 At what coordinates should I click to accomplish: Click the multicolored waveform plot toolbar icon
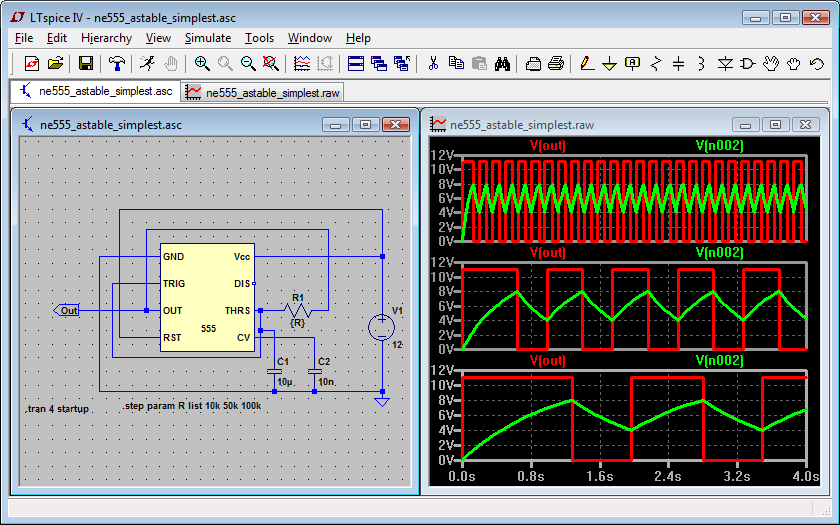click(x=302, y=64)
